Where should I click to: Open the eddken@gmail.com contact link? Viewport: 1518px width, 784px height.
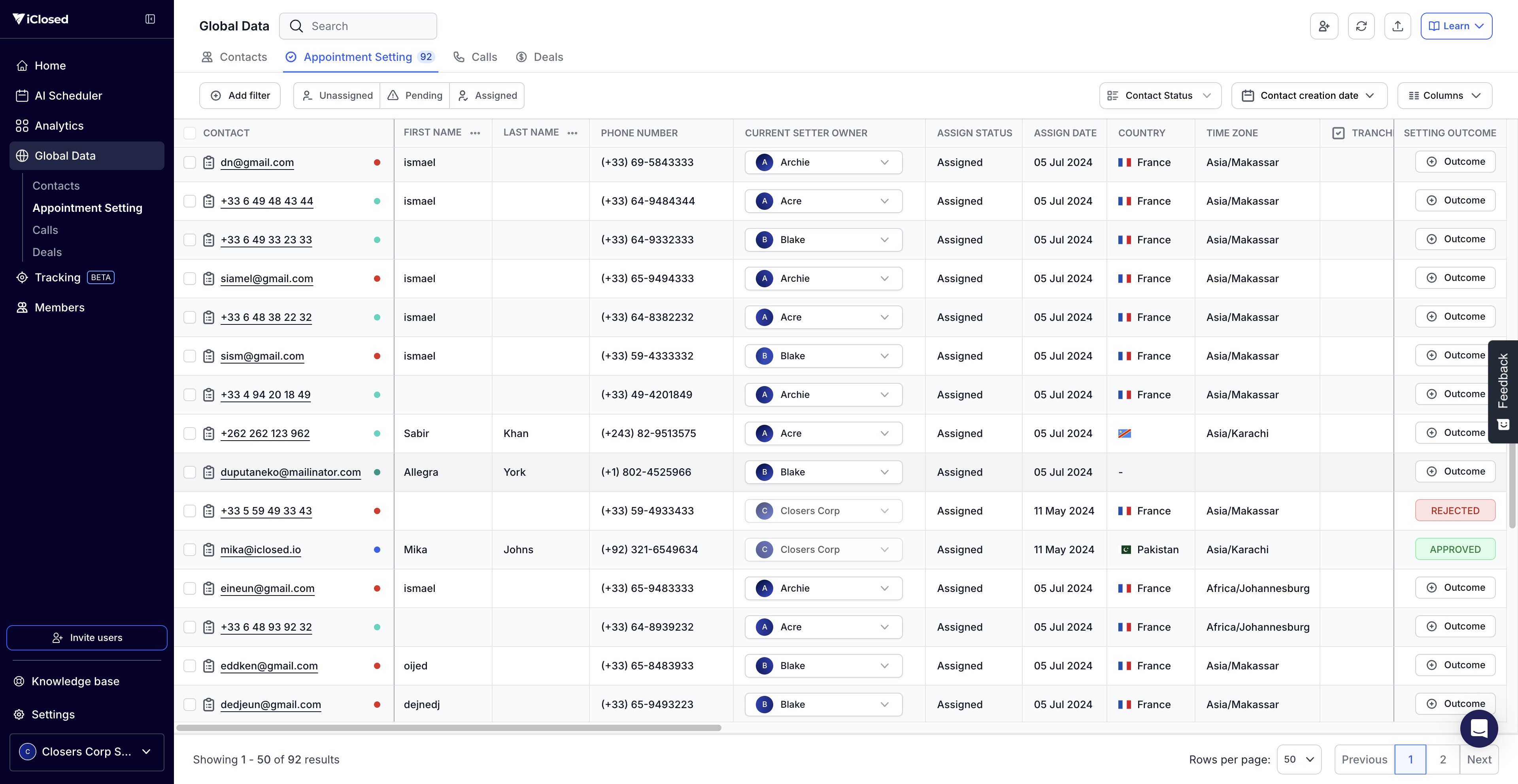[269, 665]
